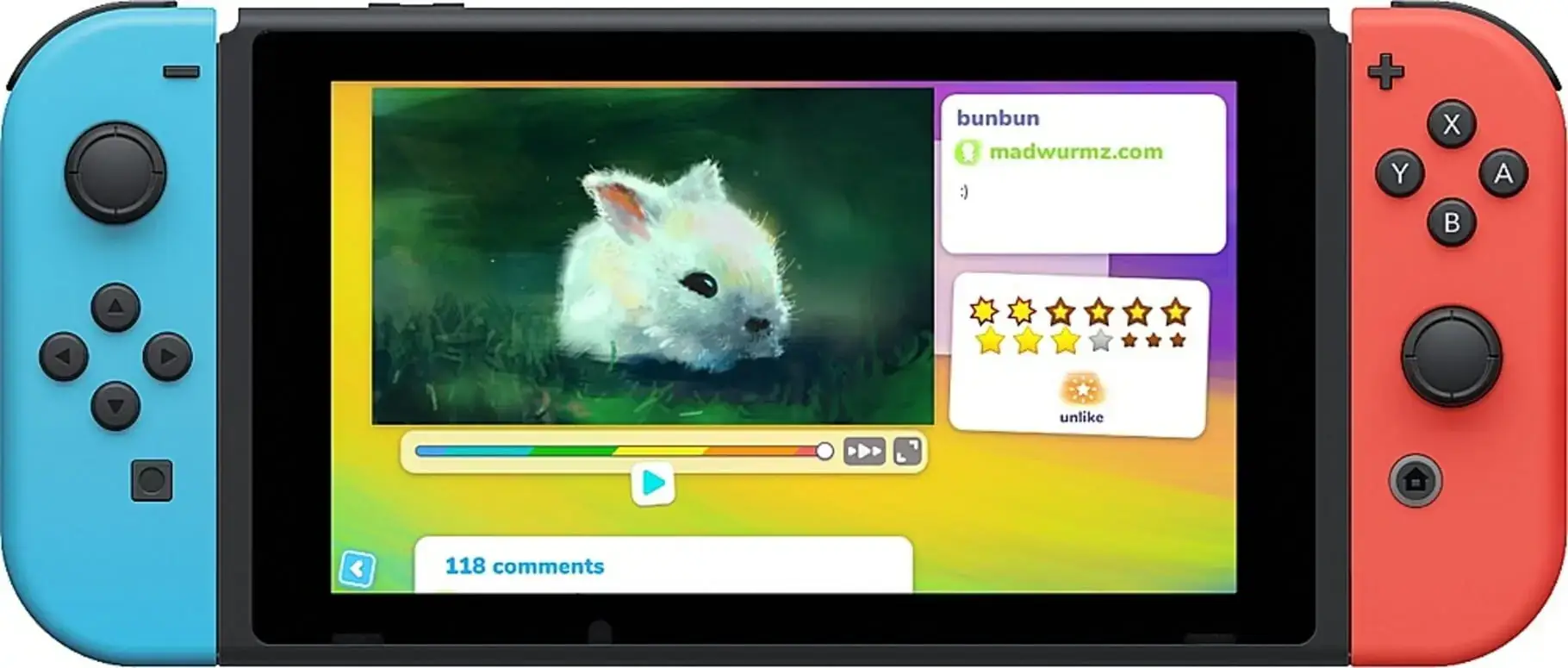Click the fast-forward playback speed icon

[x=863, y=452]
